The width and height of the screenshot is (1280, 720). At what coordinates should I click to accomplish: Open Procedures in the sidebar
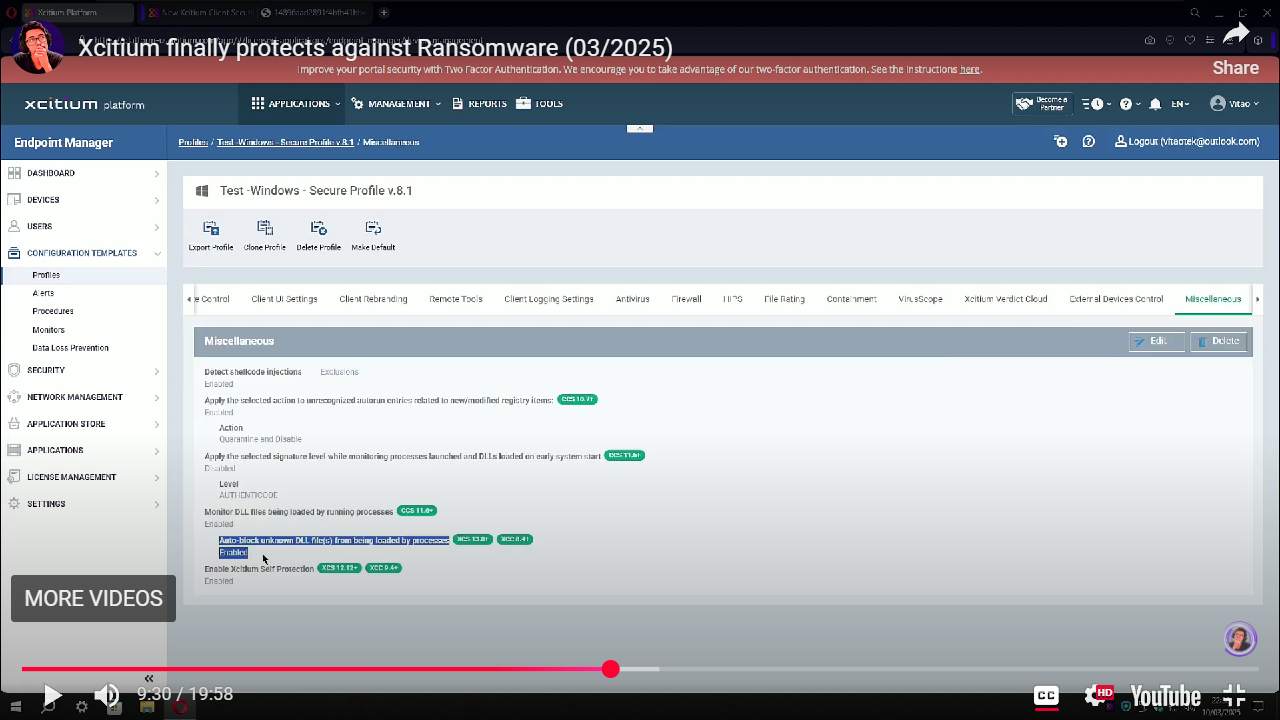53,311
